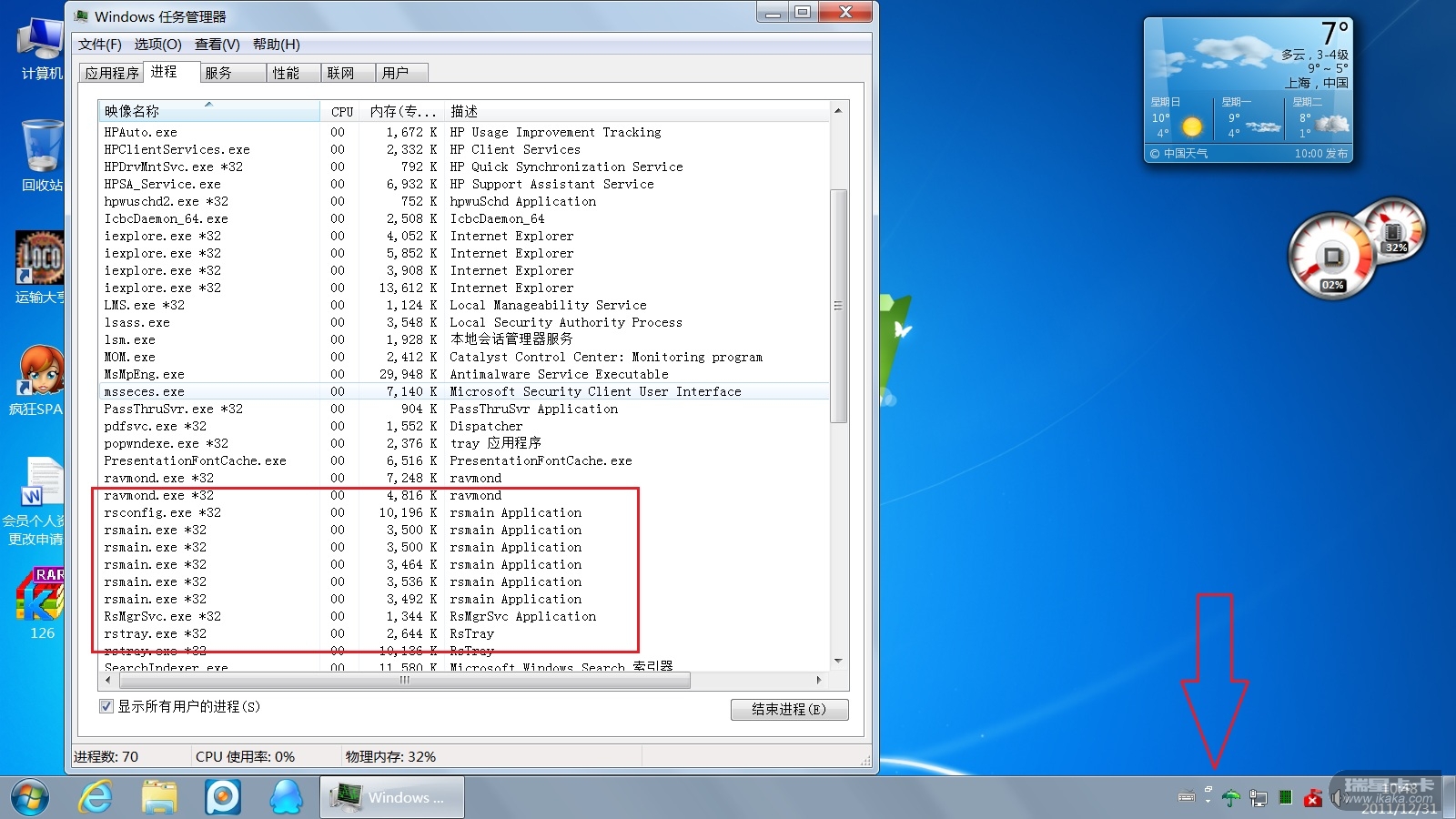The image size is (1456, 819).
Task: Switch to the 用户 tab
Action: [402, 73]
